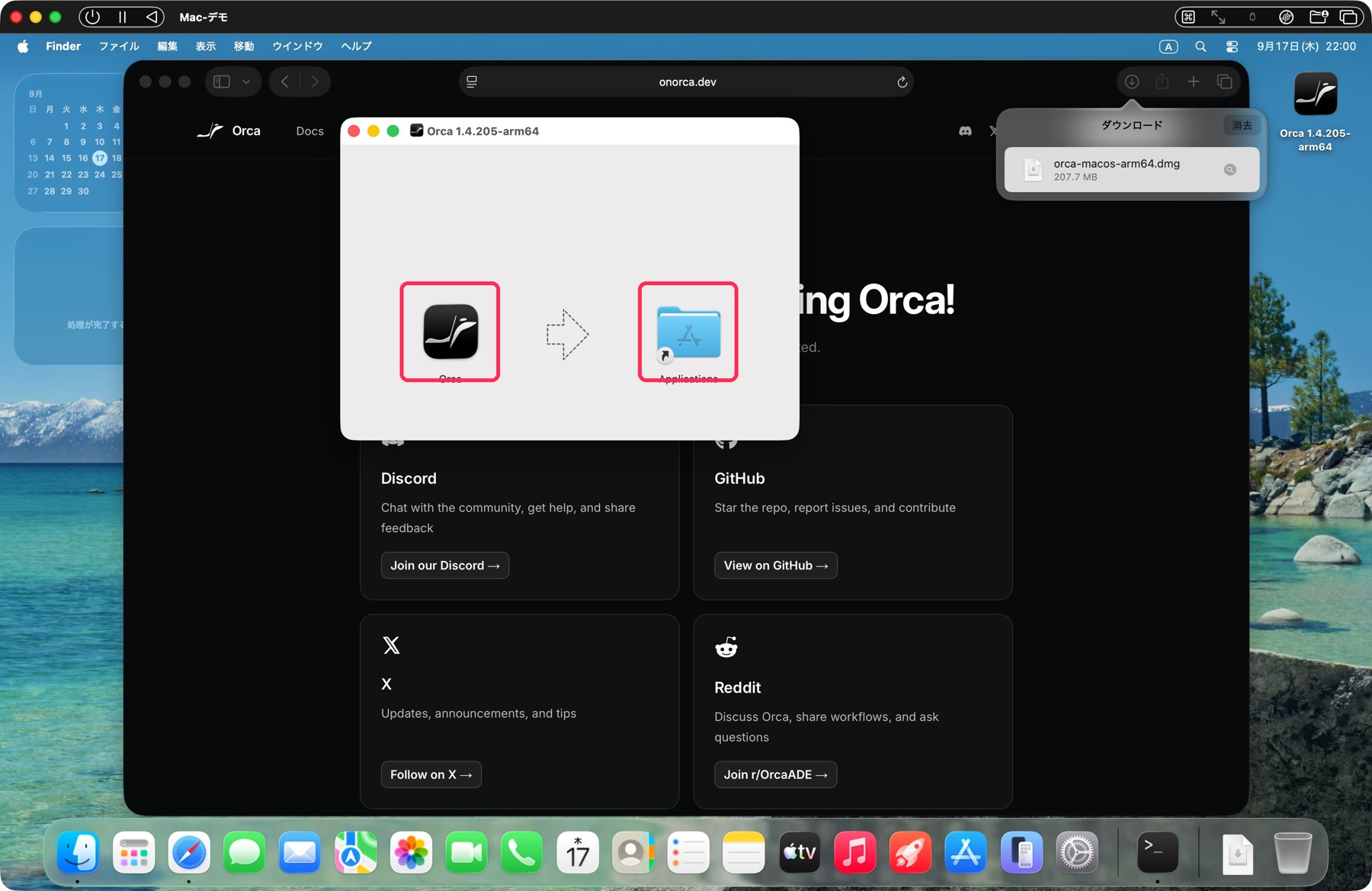The width and height of the screenshot is (1372, 891).
Task: Open Spotlight search in the menu bar
Action: click(x=1200, y=46)
